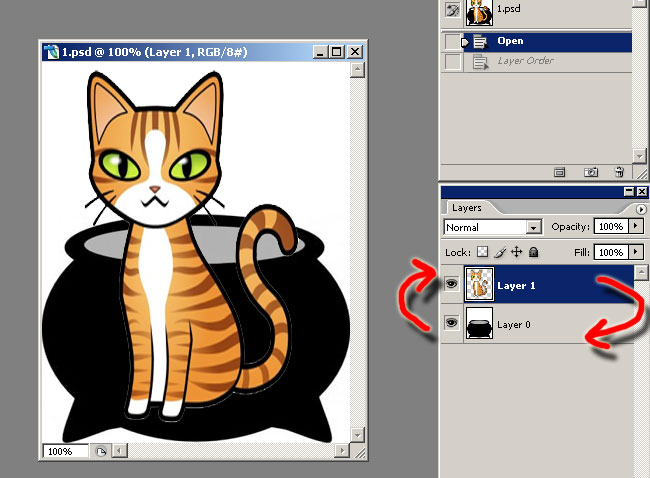
Task: Click the status bar preview icon beside zoom
Action: (x=100, y=451)
